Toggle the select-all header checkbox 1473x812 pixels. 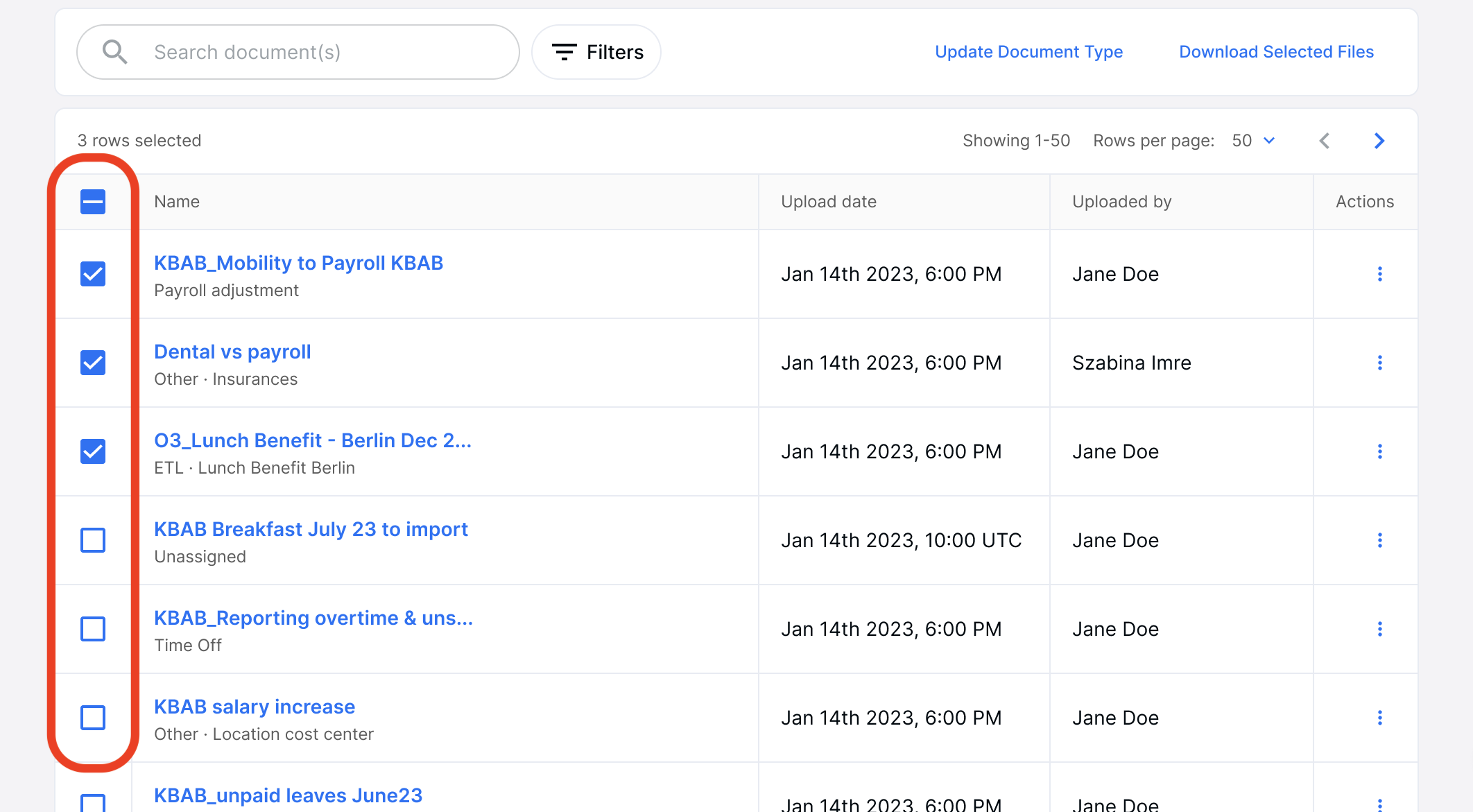(93, 202)
